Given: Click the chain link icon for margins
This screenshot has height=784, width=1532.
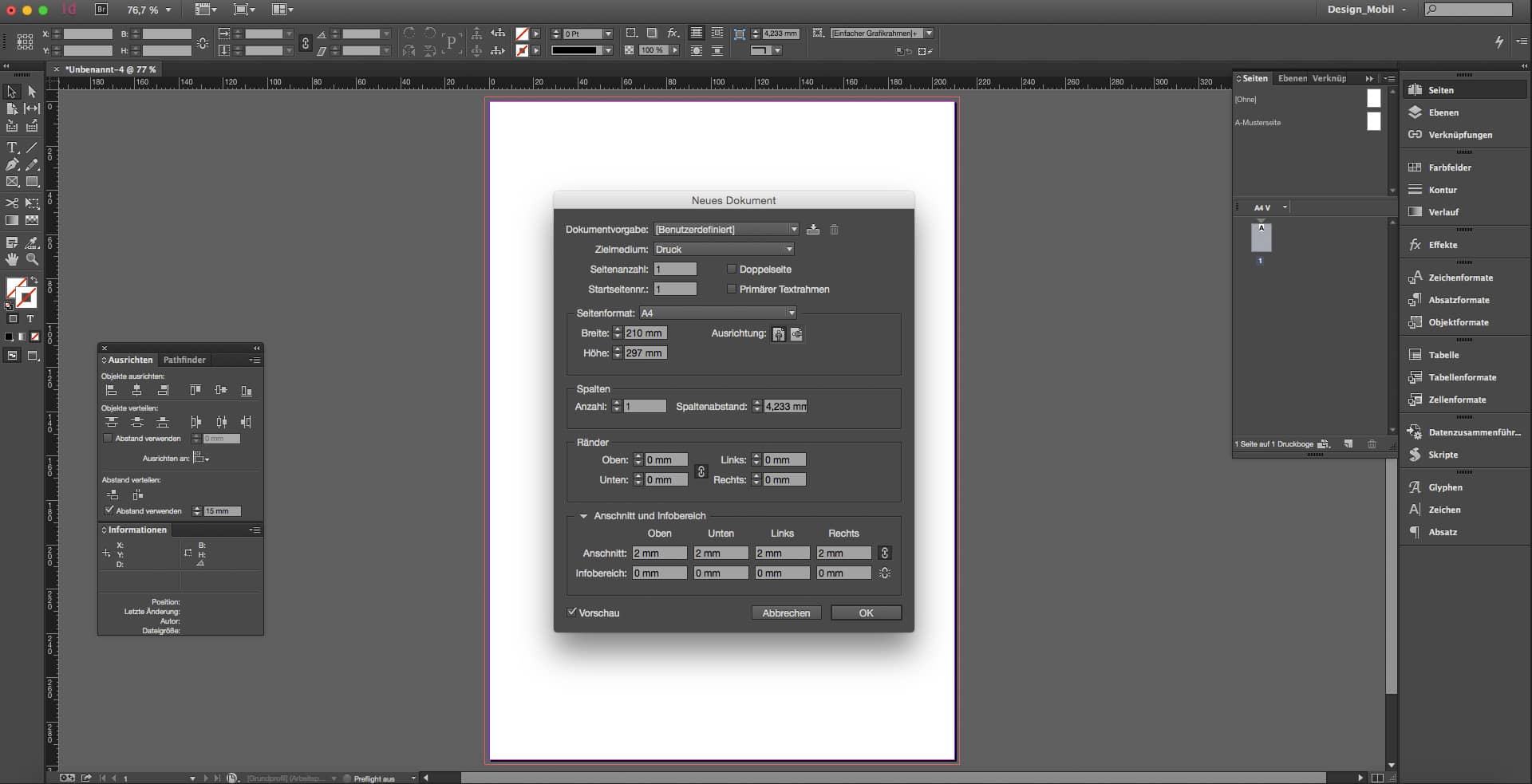Looking at the screenshot, I should point(701,471).
